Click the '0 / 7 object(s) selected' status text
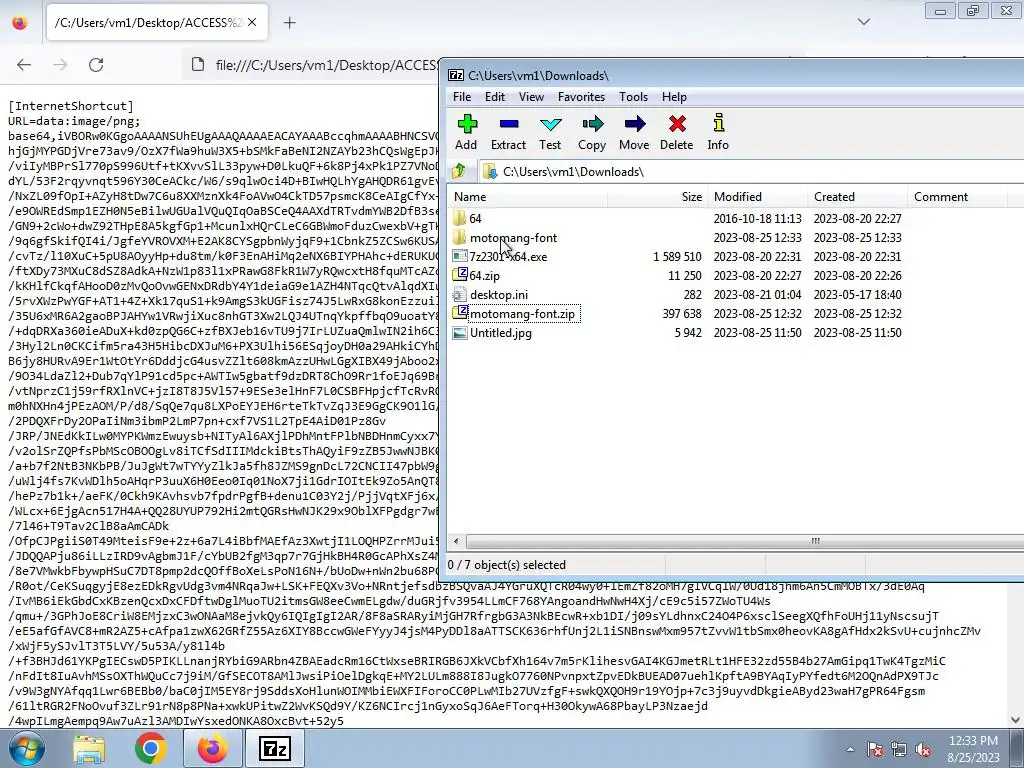The height and width of the screenshot is (768, 1024). [x=507, y=565]
